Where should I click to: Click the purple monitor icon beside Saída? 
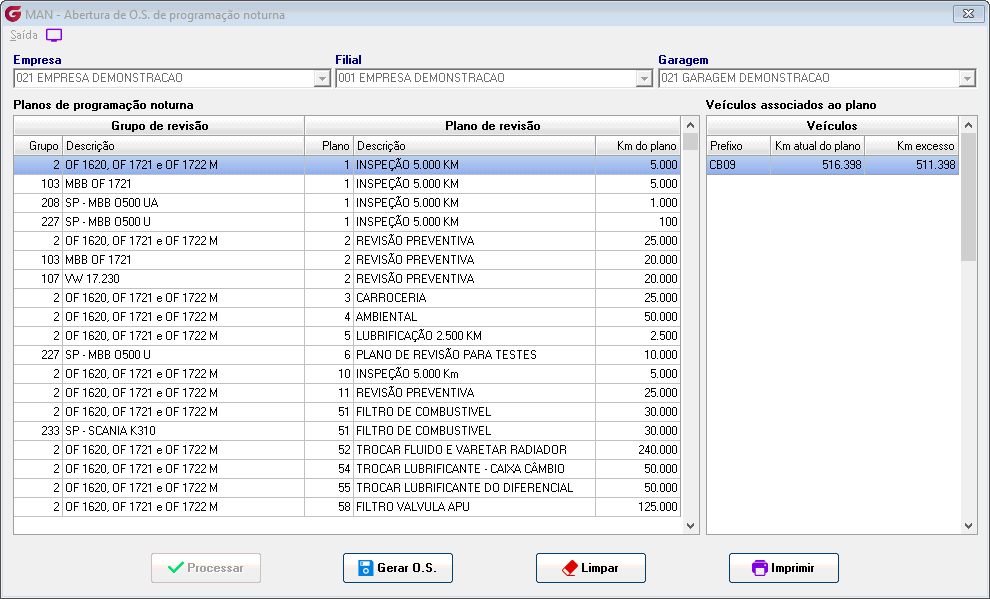54,35
